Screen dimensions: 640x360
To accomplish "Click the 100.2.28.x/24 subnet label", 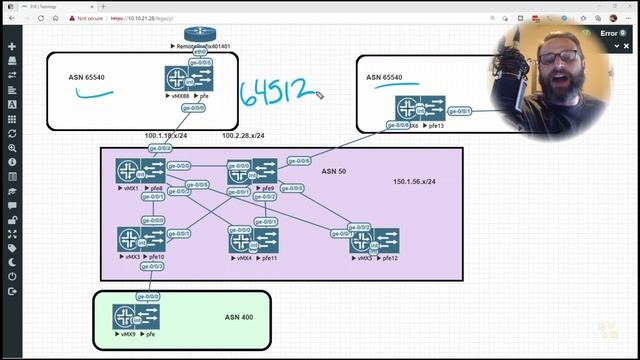I will pos(243,136).
